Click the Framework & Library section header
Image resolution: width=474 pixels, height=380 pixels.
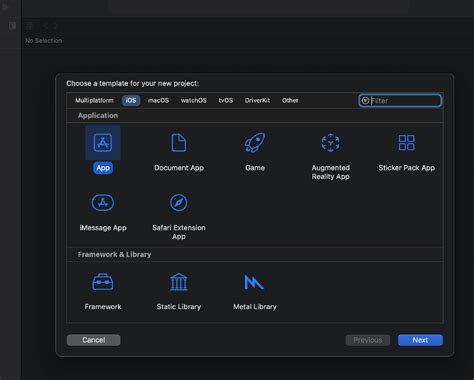point(114,254)
